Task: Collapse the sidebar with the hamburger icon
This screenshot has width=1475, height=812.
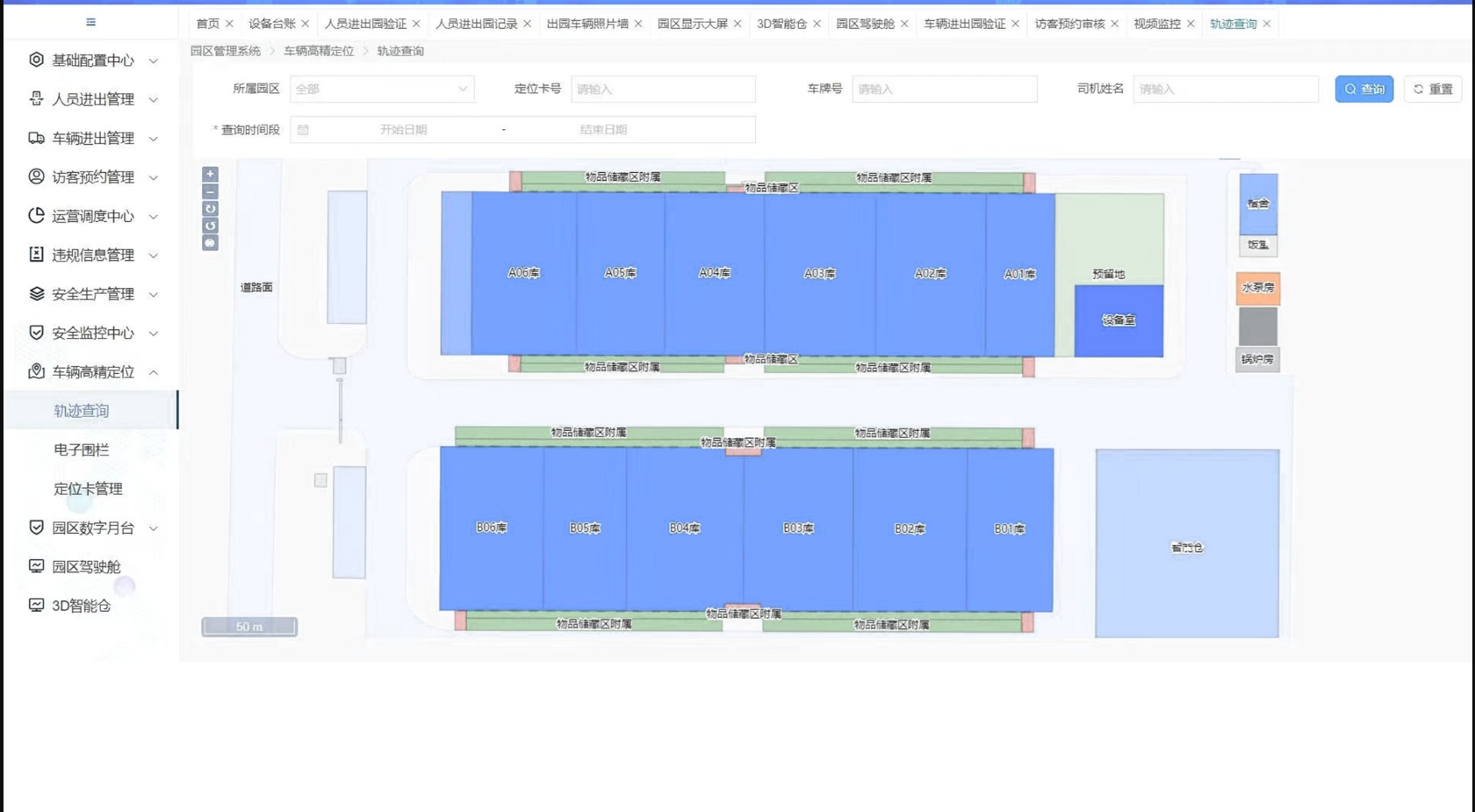Action: point(90,22)
